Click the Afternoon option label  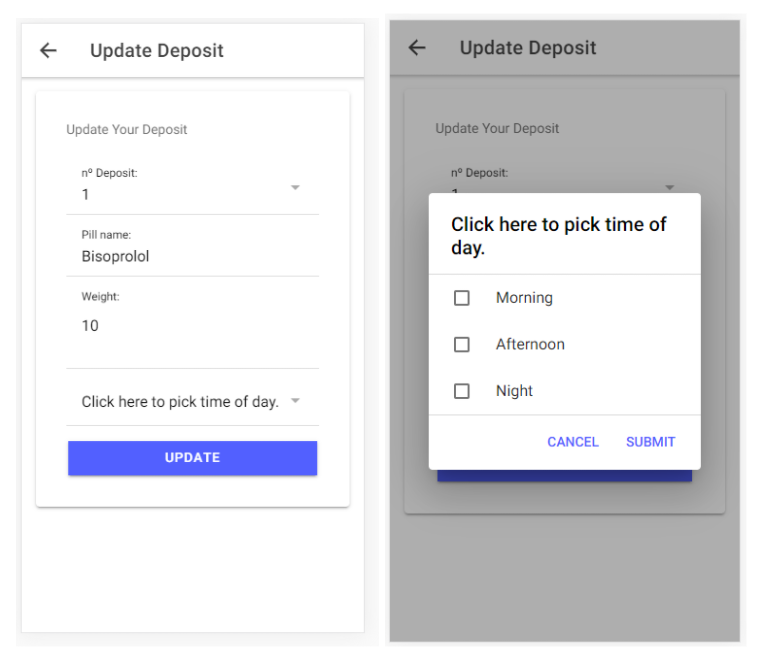[530, 344]
